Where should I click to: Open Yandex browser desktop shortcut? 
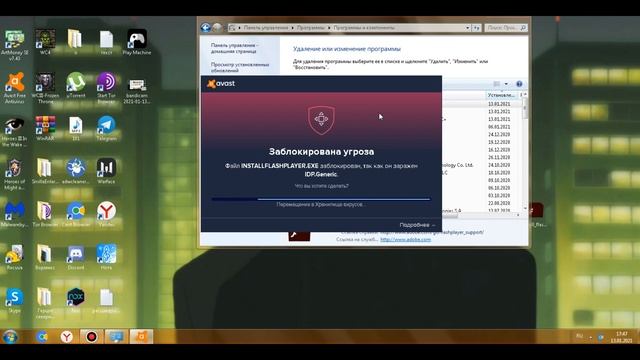[106, 214]
